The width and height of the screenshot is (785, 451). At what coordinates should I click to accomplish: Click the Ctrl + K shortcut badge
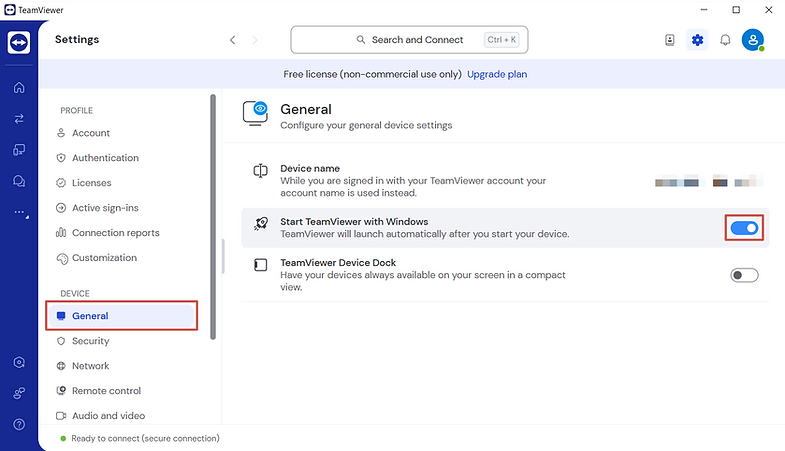pos(502,40)
